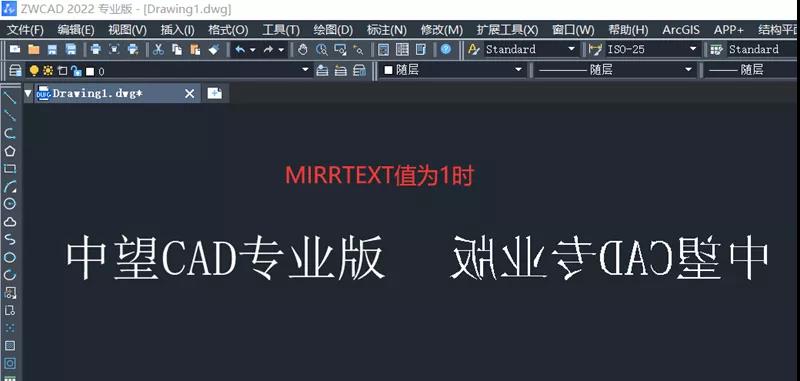Open the Tool Palettes icon
This screenshot has height=381, width=800.
click(x=421, y=49)
